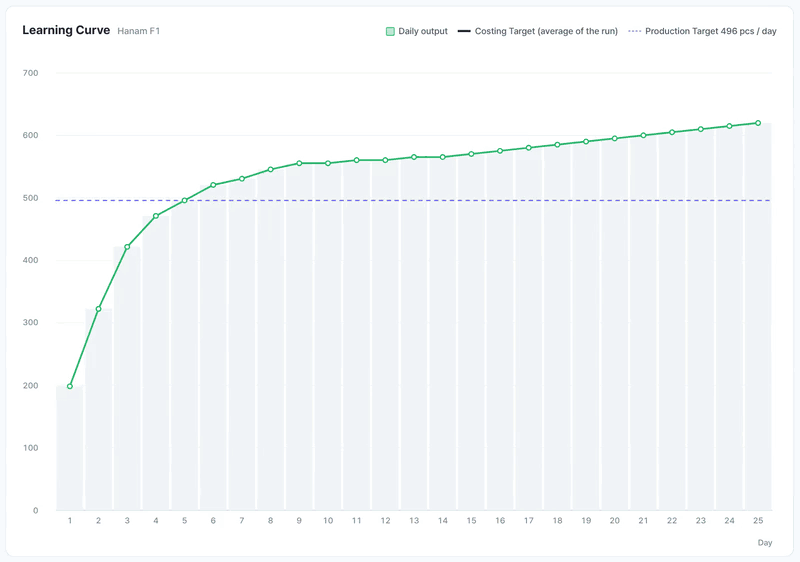Viewport: 800px width, 562px height.
Task: Click y-axis label 300
Action: (x=31, y=322)
